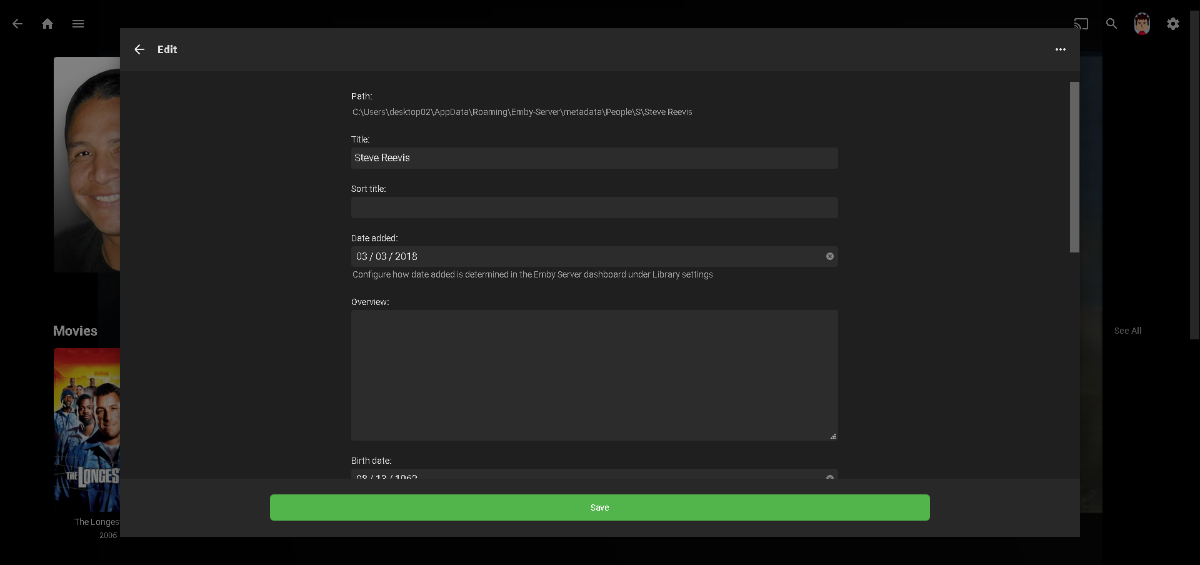Open the three-dot more options menu
Viewport: 1200px width, 565px height.
pyautogui.click(x=1060, y=49)
